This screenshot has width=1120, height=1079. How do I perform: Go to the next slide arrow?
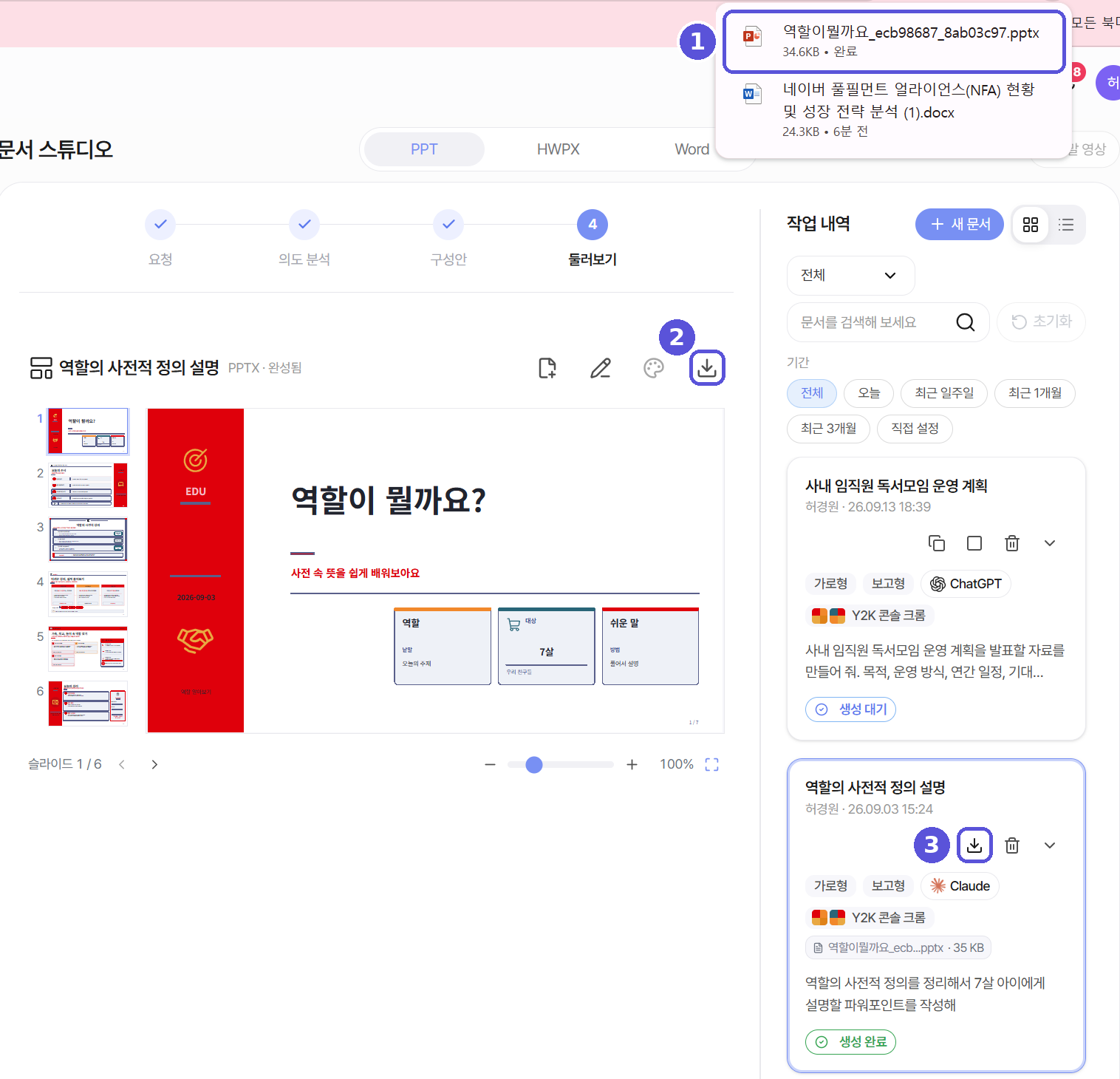[154, 764]
